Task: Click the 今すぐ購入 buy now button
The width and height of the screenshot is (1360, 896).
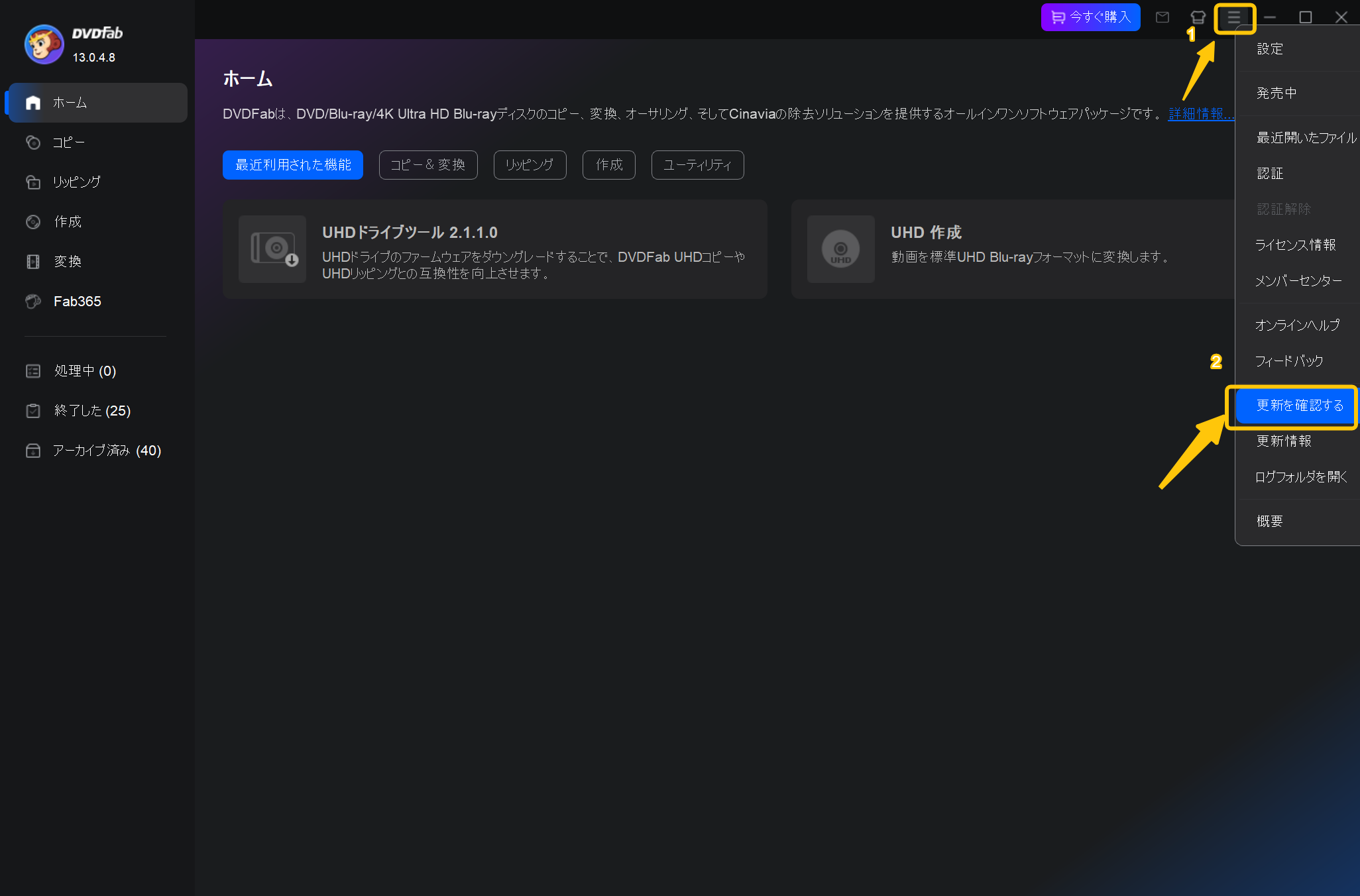Action: coord(1091,17)
